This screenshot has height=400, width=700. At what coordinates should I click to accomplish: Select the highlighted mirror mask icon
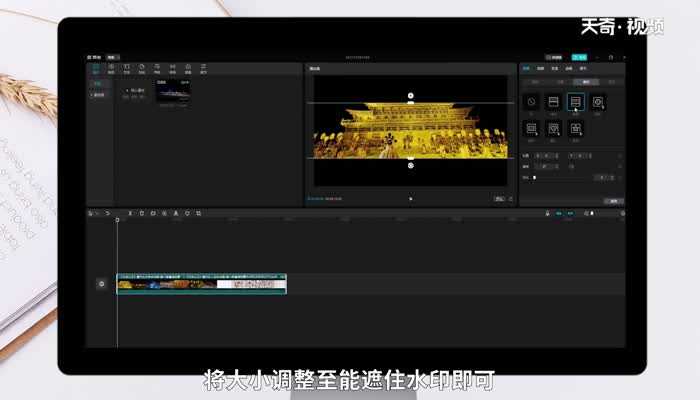point(575,102)
